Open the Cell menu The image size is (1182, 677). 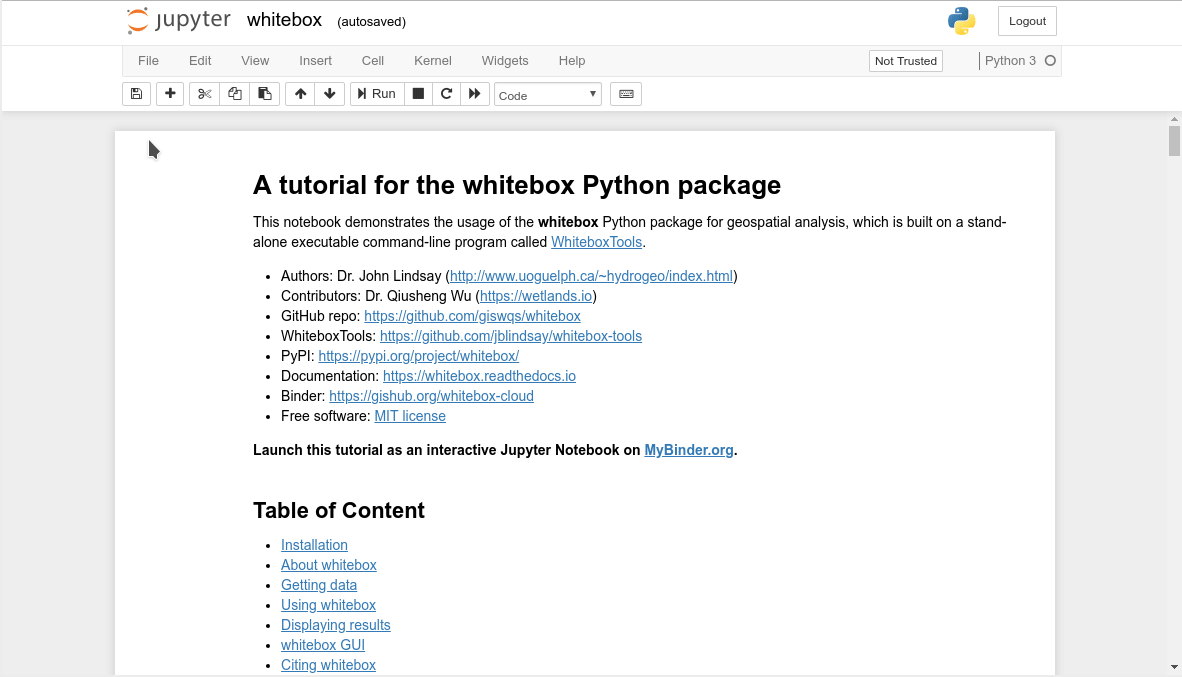[x=373, y=61]
